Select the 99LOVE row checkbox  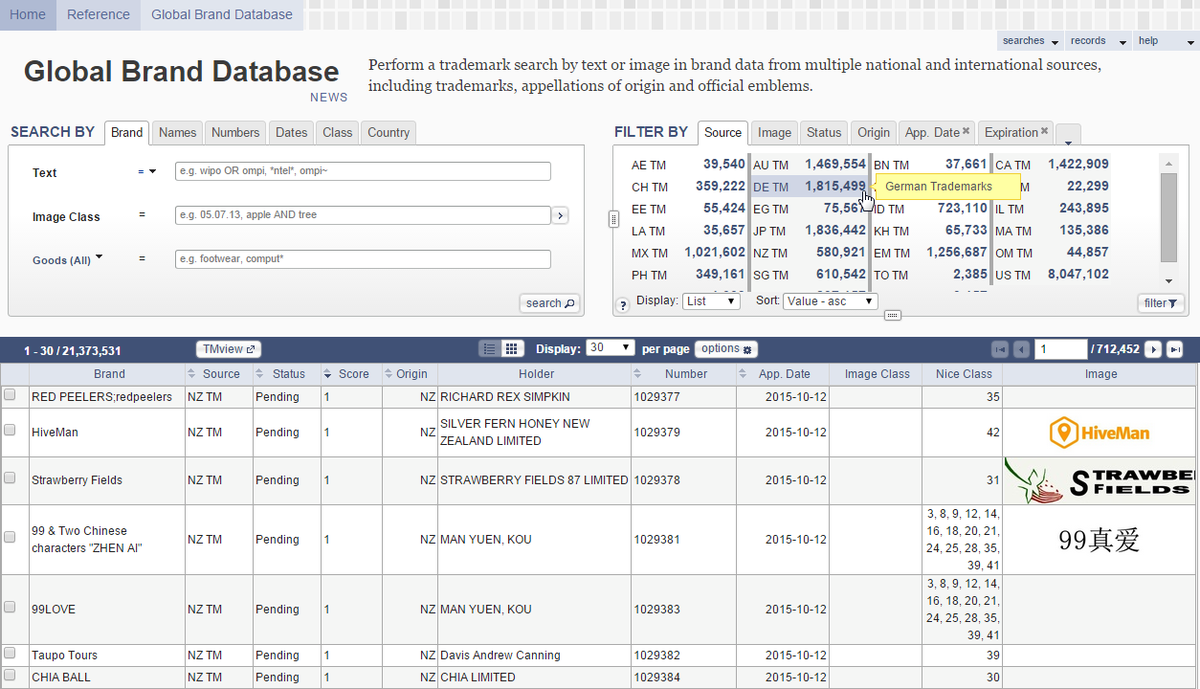[x=10, y=608]
